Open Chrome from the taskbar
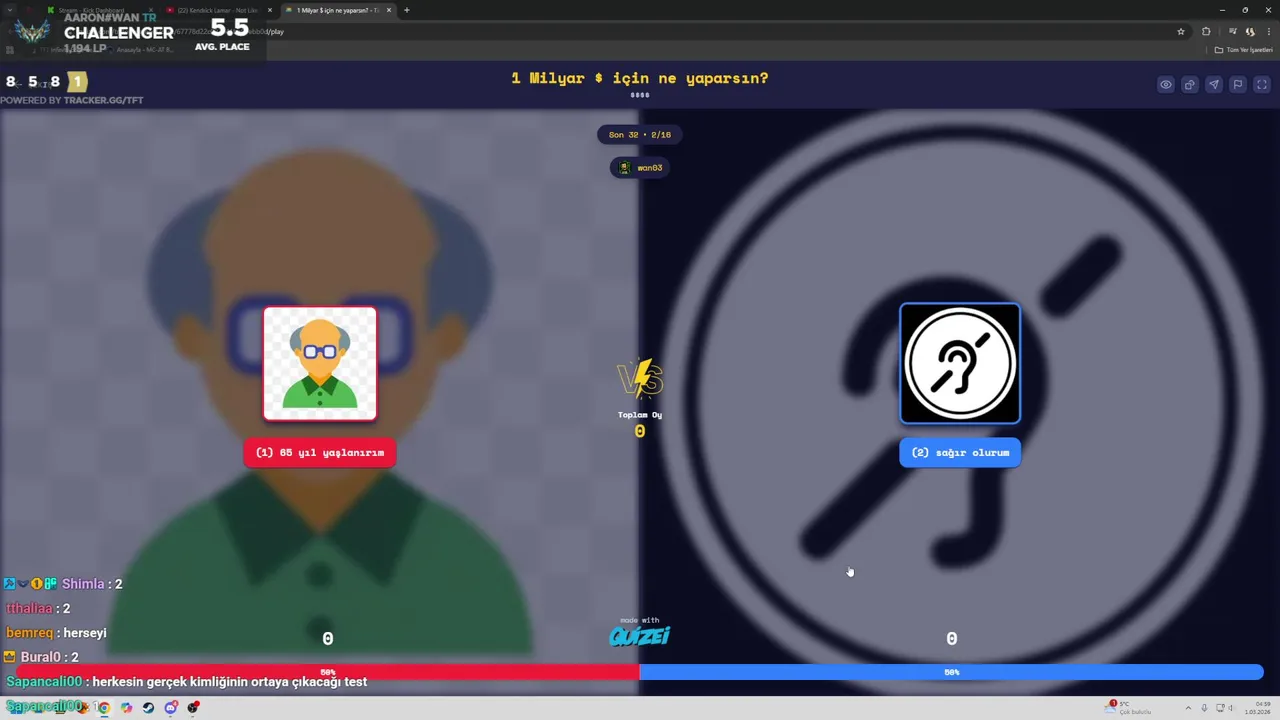Viewport: 1280px width, 720px height. click(x=103, y=708)
